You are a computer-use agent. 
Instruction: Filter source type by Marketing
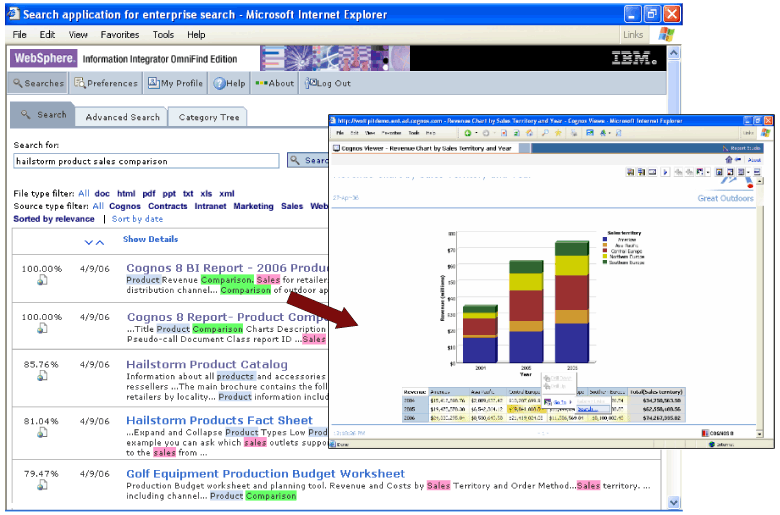coord(253,206)
